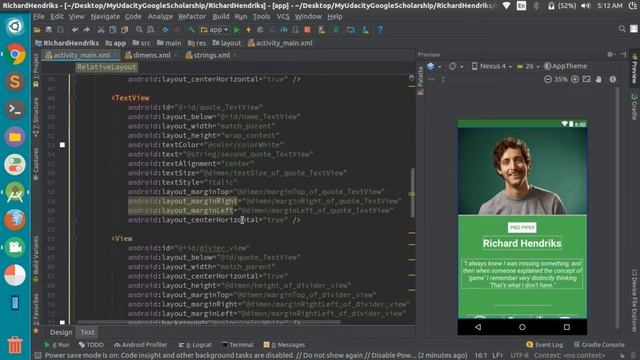Click the Paste toolbar icon
The image size is (640, 360).
tap(124, 30)
